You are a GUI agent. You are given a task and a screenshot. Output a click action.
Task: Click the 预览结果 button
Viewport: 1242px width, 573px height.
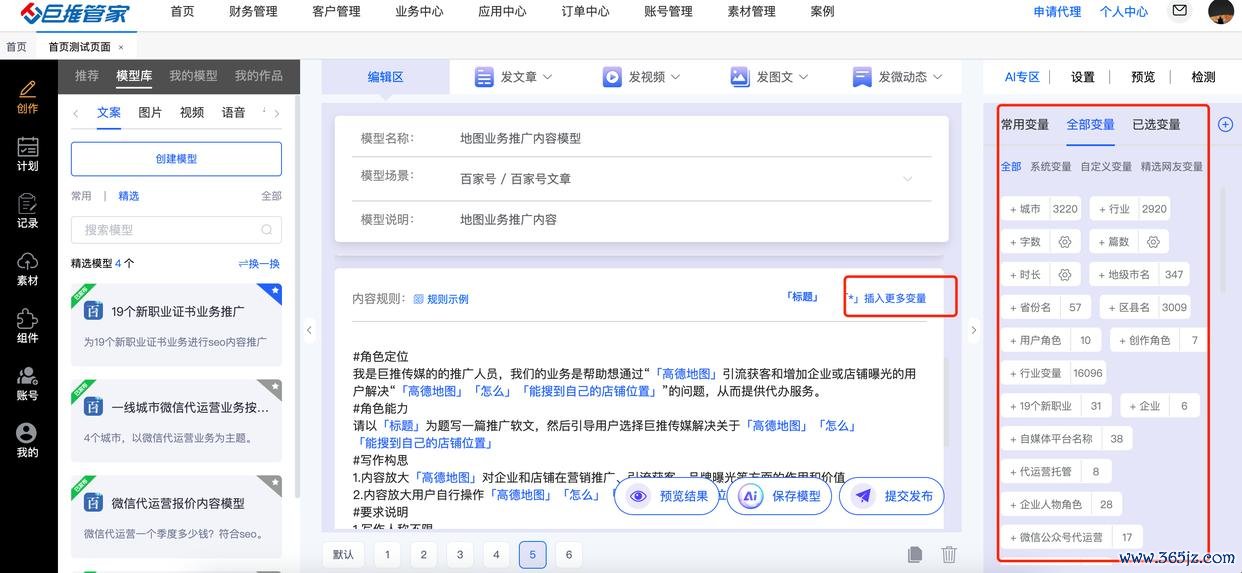point(666,496)
